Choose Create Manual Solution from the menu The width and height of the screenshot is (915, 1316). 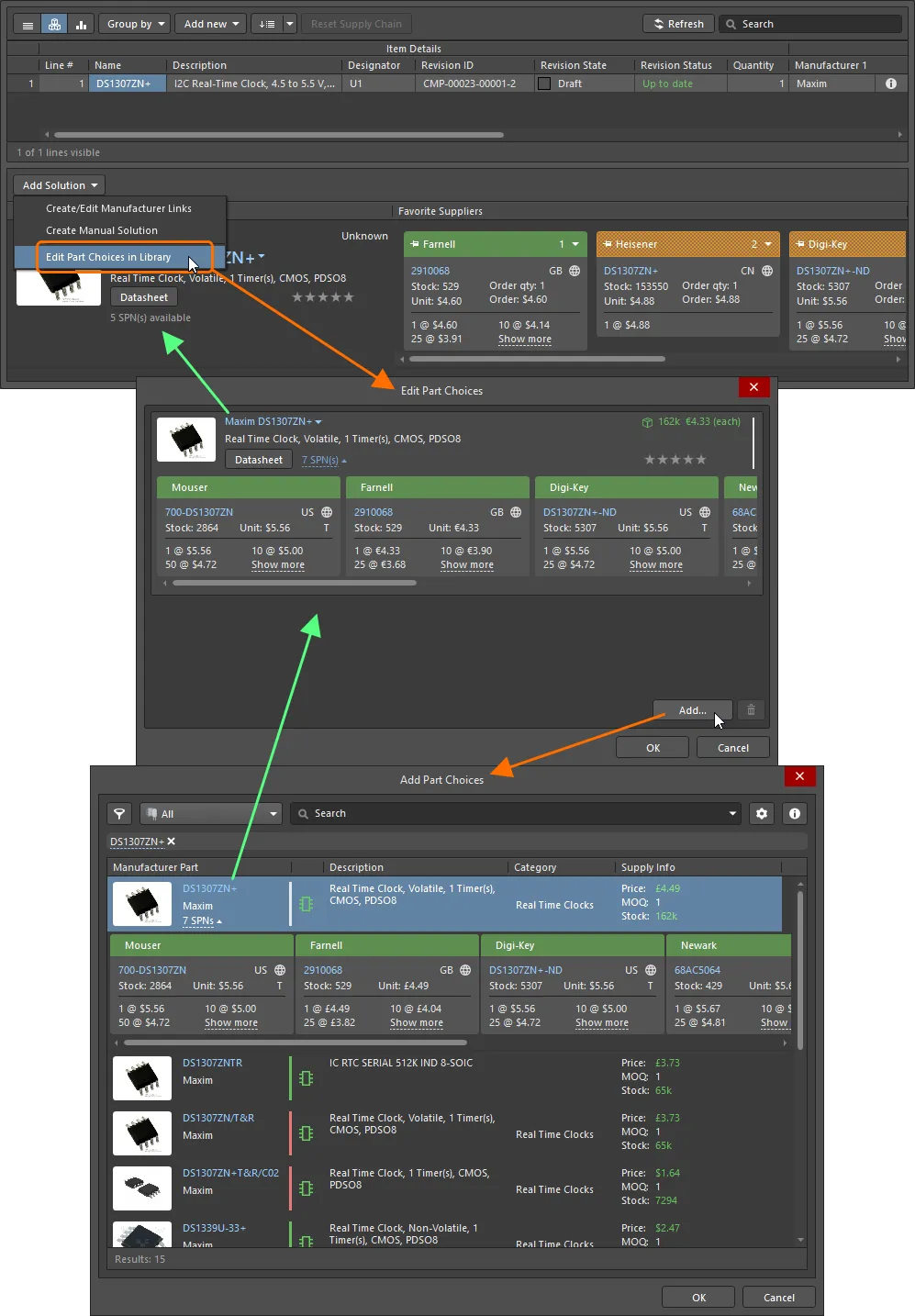pos(101,230)
